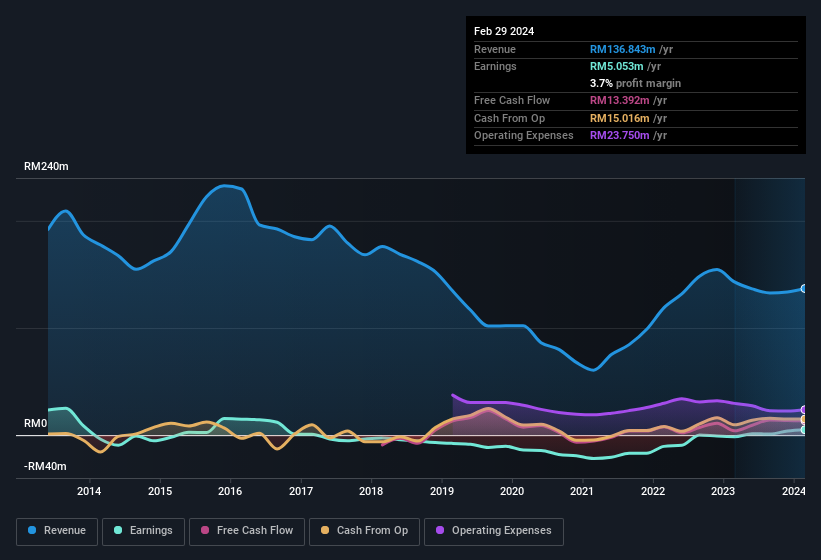Image resolution: width=821 pixels, height=560 pixels.
Task: Click the 2022 x-axis label
Action: coord(652,491)
